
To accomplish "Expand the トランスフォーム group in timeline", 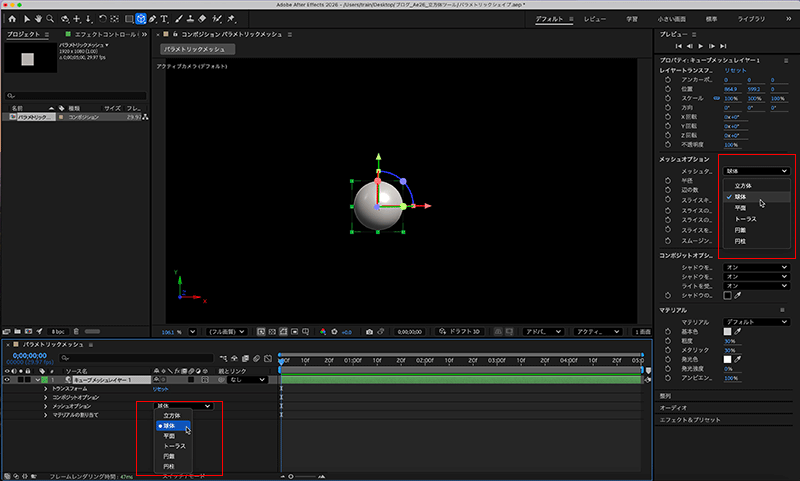I will [45, 388].
